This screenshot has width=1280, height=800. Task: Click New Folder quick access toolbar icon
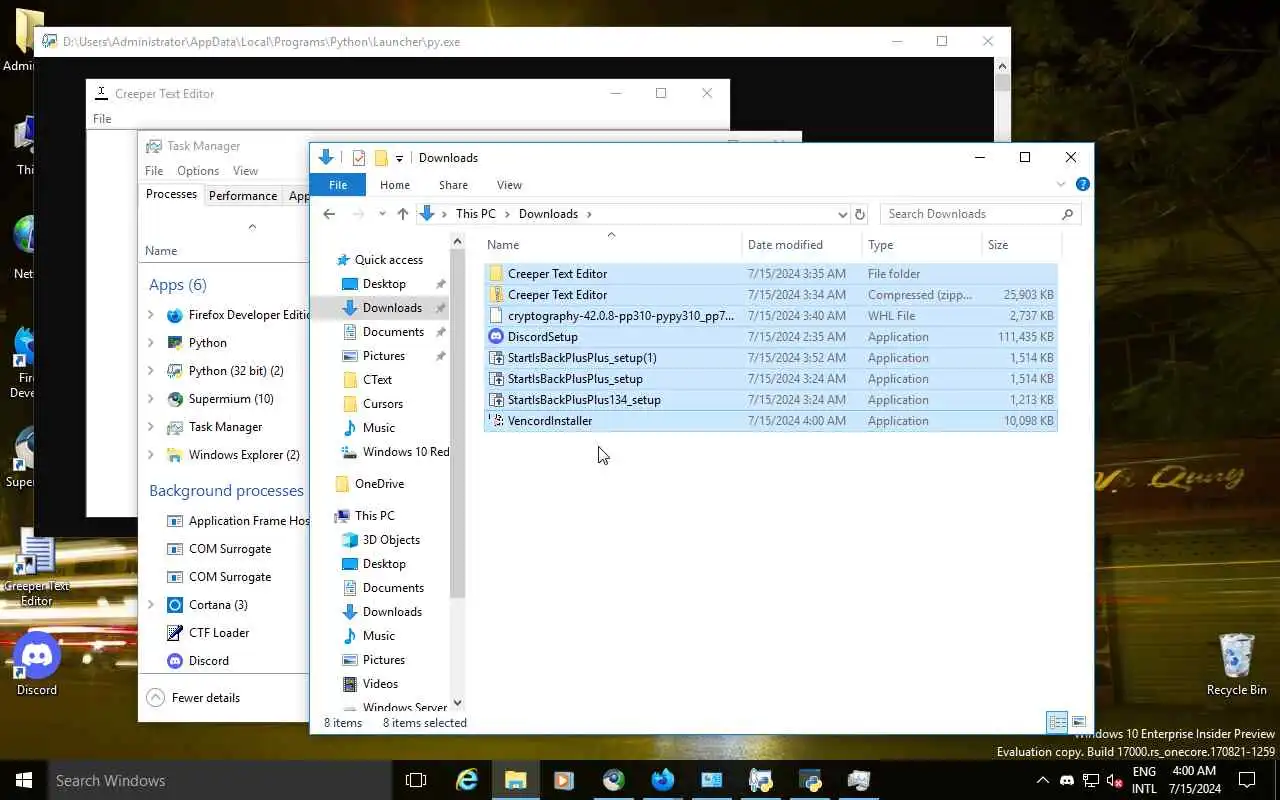[381, 158]
